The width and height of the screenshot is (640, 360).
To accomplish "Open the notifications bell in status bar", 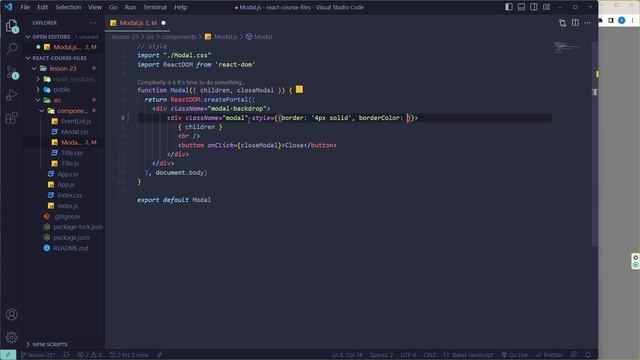I will click(588, 355).
